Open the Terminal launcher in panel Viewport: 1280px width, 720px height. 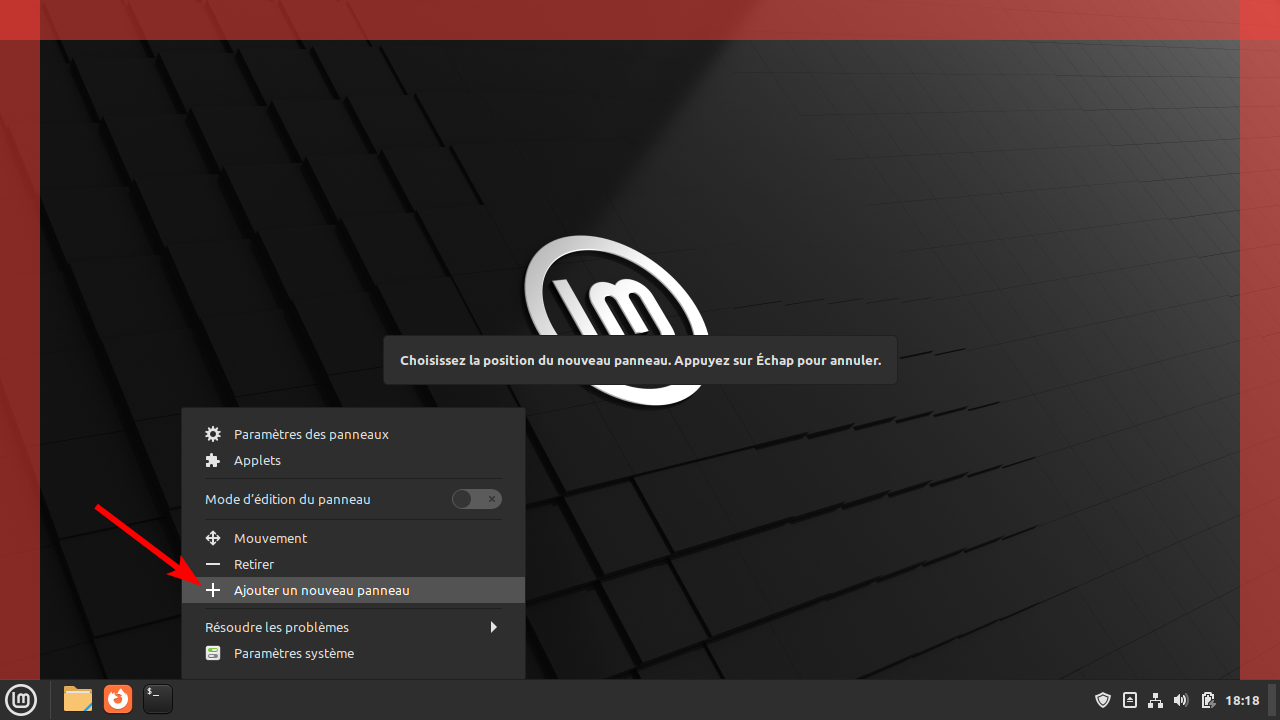(x=158, y=699)
